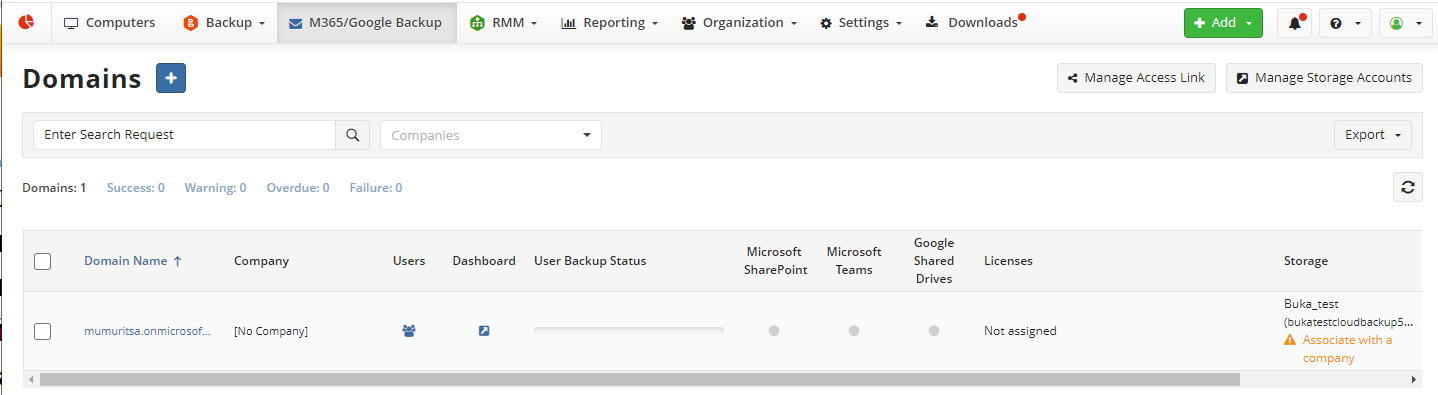Click the blue plus icon beside Domains
1438x395 pixels.
point(171,78)
